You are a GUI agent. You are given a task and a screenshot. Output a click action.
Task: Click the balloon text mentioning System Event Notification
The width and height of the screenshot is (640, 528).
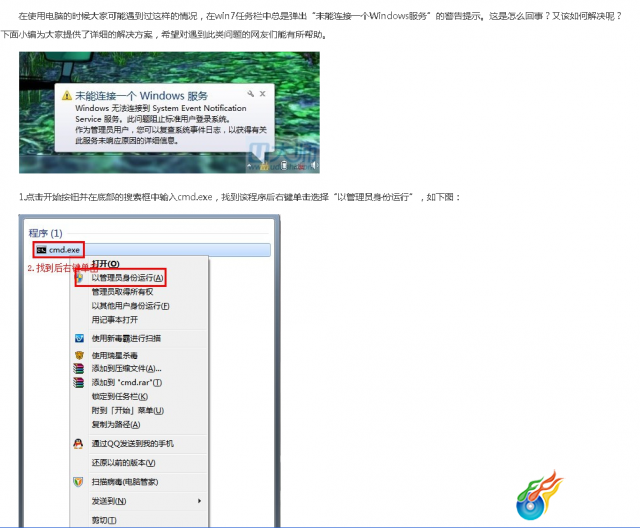coord(161,113)
